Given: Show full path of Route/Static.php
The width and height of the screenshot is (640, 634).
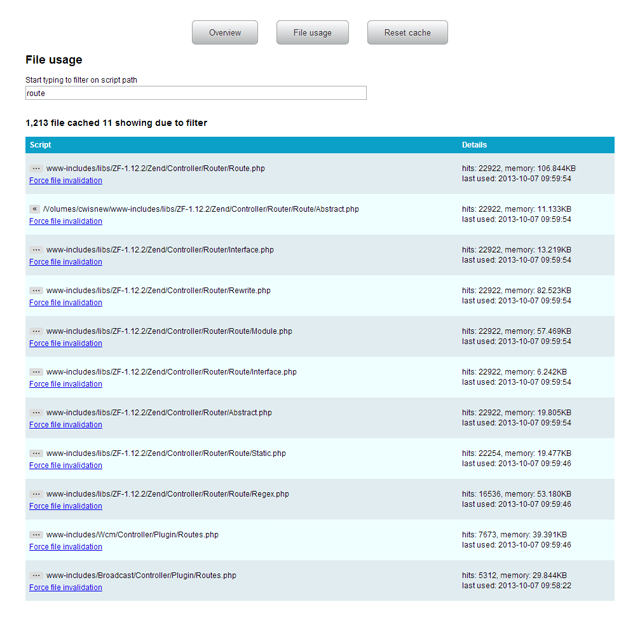Looking at the screenshot, I should 36,454.
